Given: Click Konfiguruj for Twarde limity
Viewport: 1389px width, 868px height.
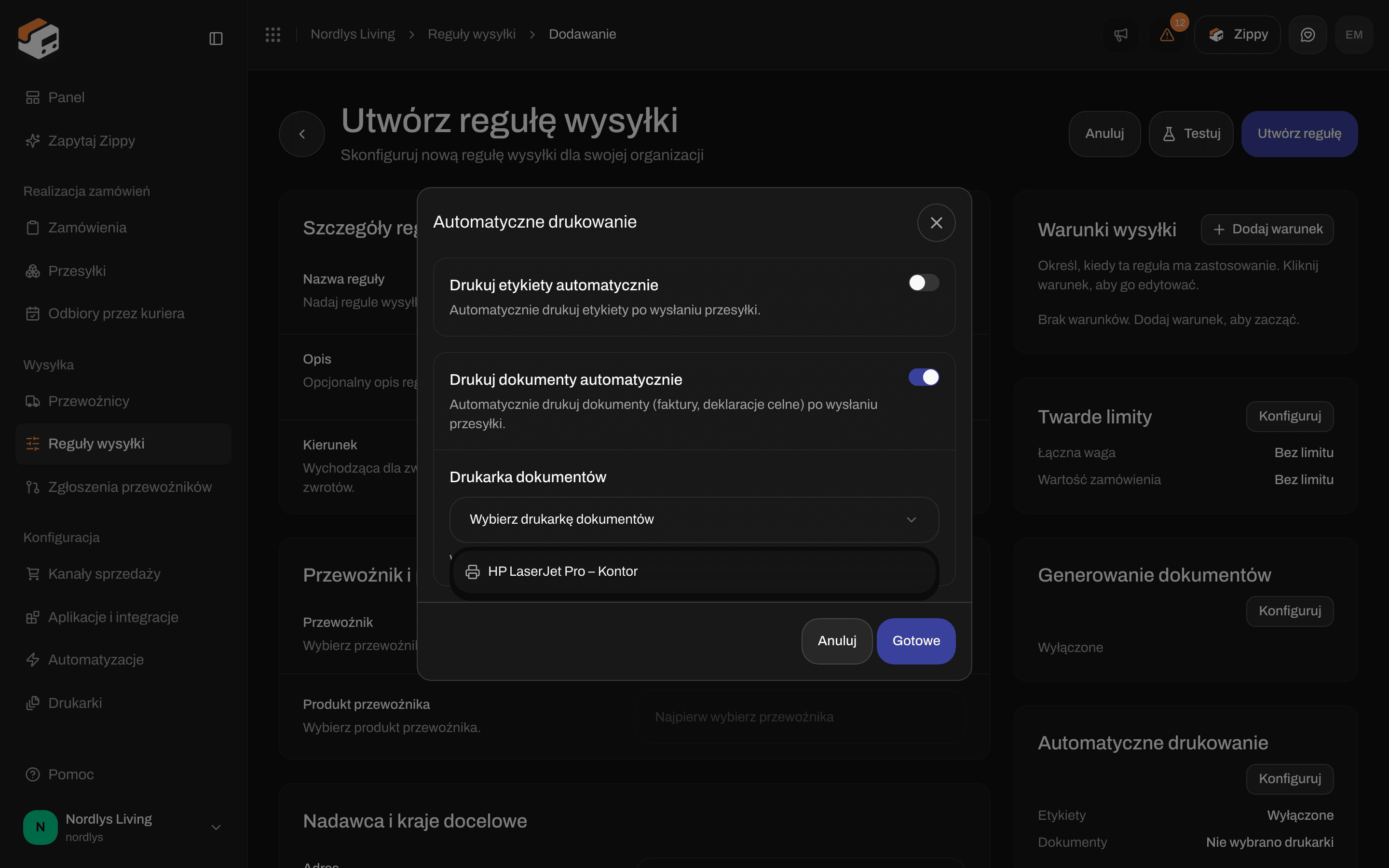Looking at the screenshot, I should pos(1290,417).
